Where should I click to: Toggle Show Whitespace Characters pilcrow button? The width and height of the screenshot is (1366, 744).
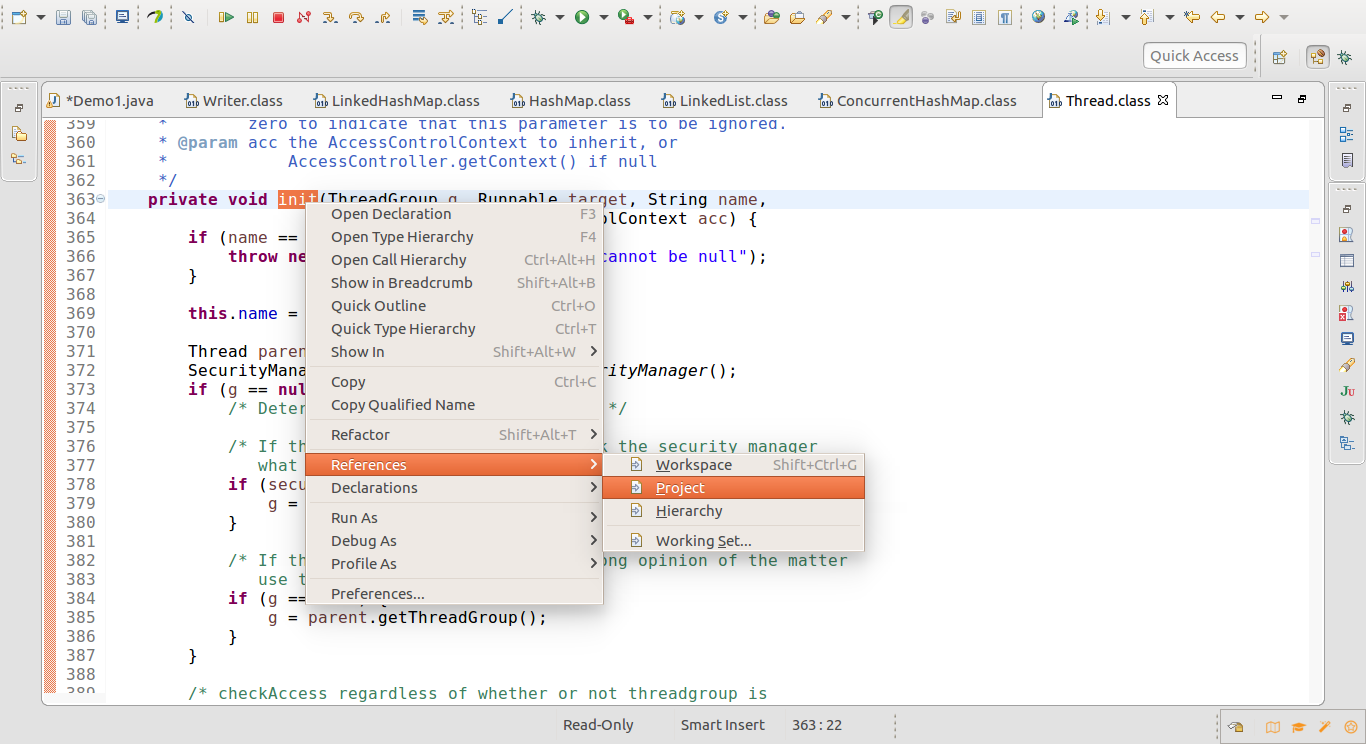[x=1004, y=17]
